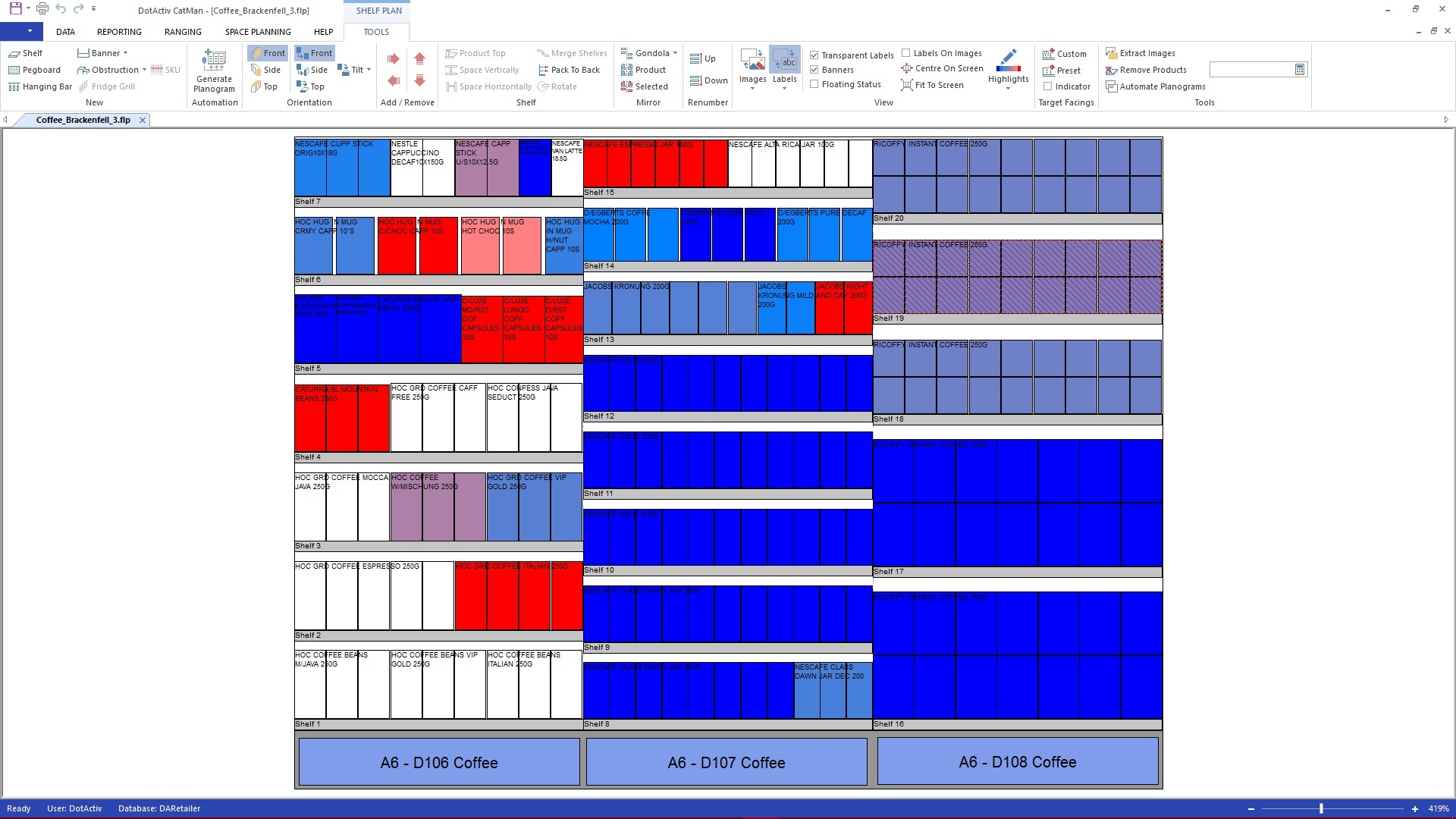Tick the Indicator checkbox

click(1047, 86)
